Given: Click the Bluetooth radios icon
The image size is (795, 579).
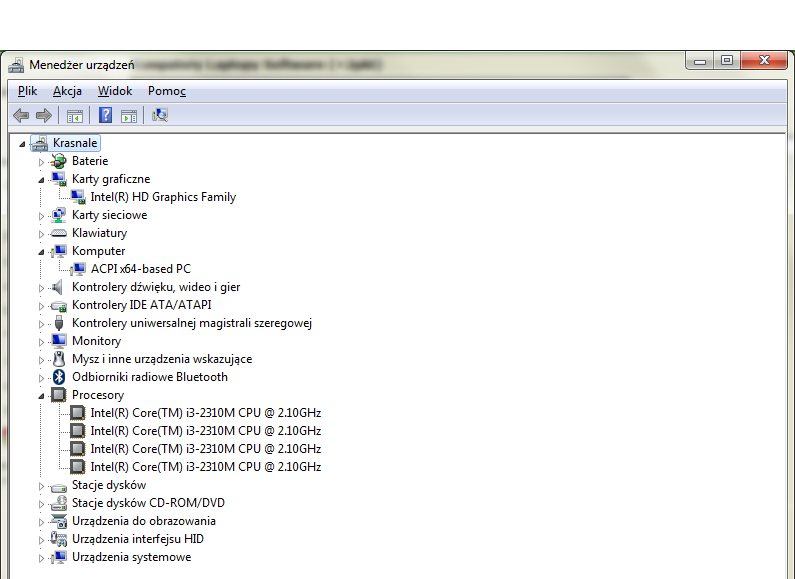Looking at the screenshot, I should coord(59,377).
